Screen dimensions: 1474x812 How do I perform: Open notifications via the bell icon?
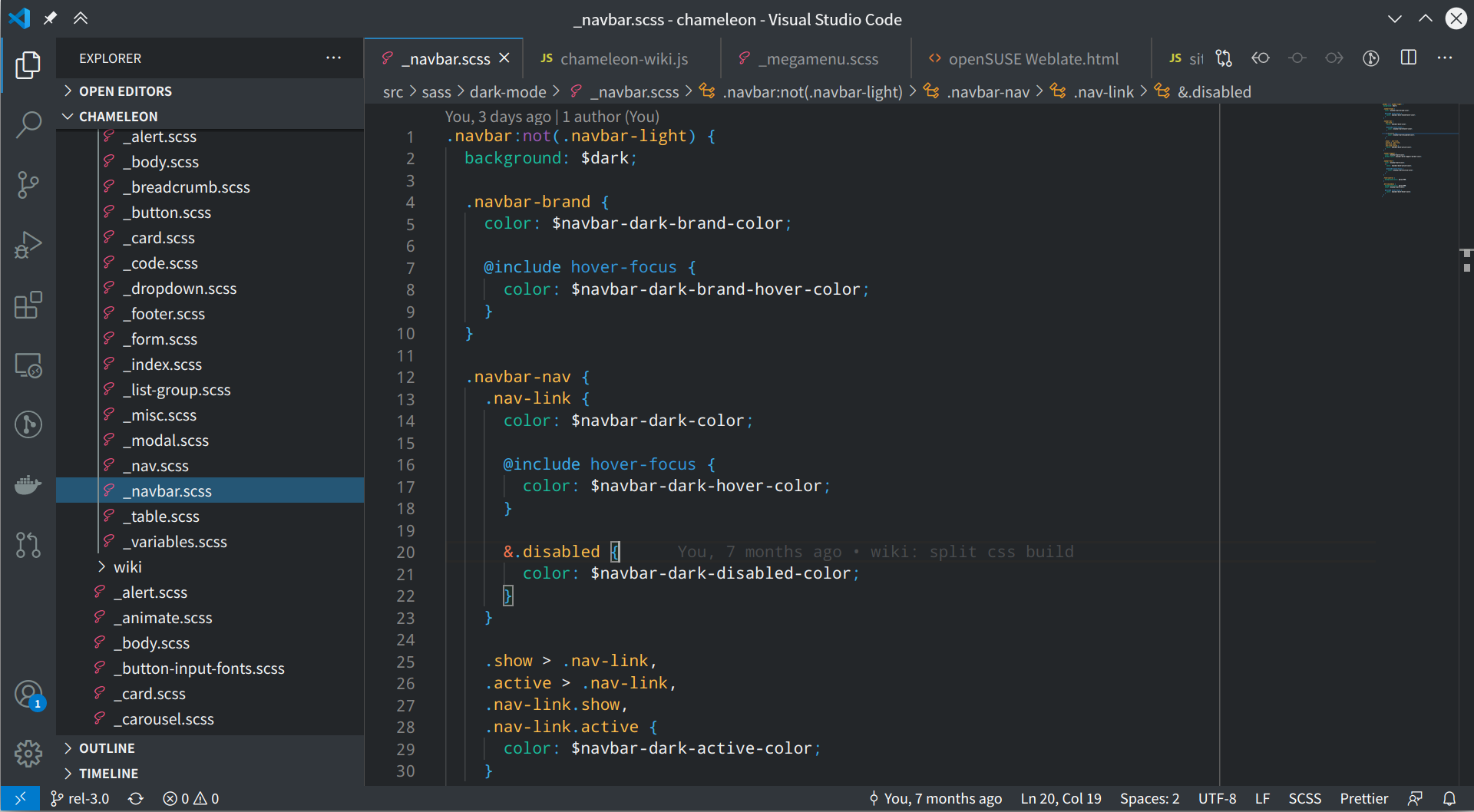(1450, 798)
